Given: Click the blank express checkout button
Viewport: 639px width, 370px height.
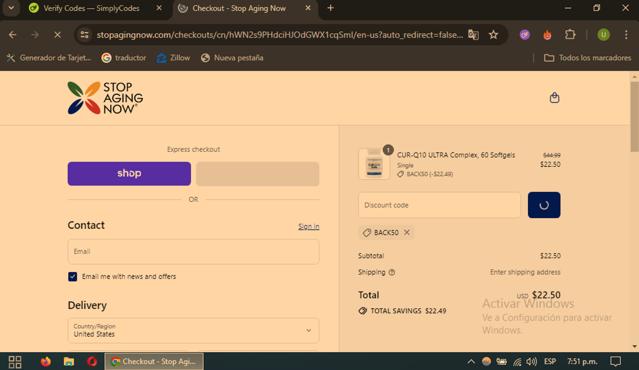Looking at the screenshot, I should tap(258, 174).
